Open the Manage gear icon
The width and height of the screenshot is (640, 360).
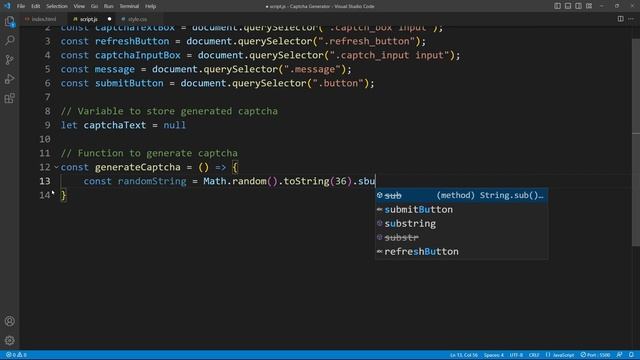pos(9,340)
